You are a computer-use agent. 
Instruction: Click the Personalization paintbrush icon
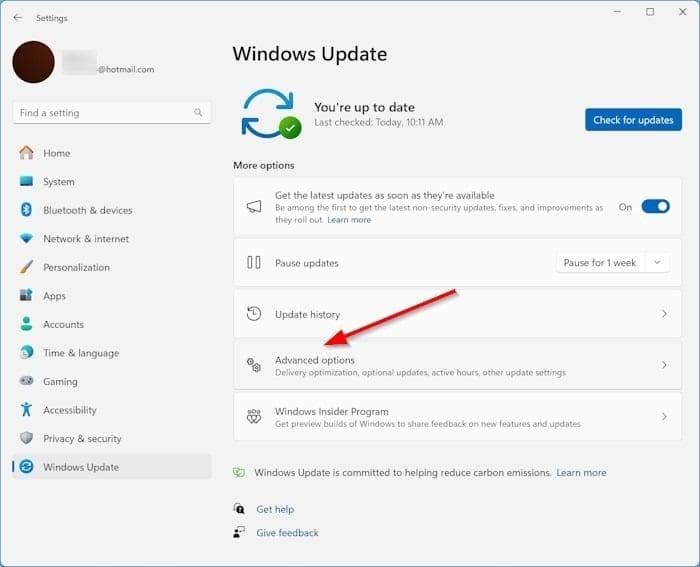pos(26,267)
